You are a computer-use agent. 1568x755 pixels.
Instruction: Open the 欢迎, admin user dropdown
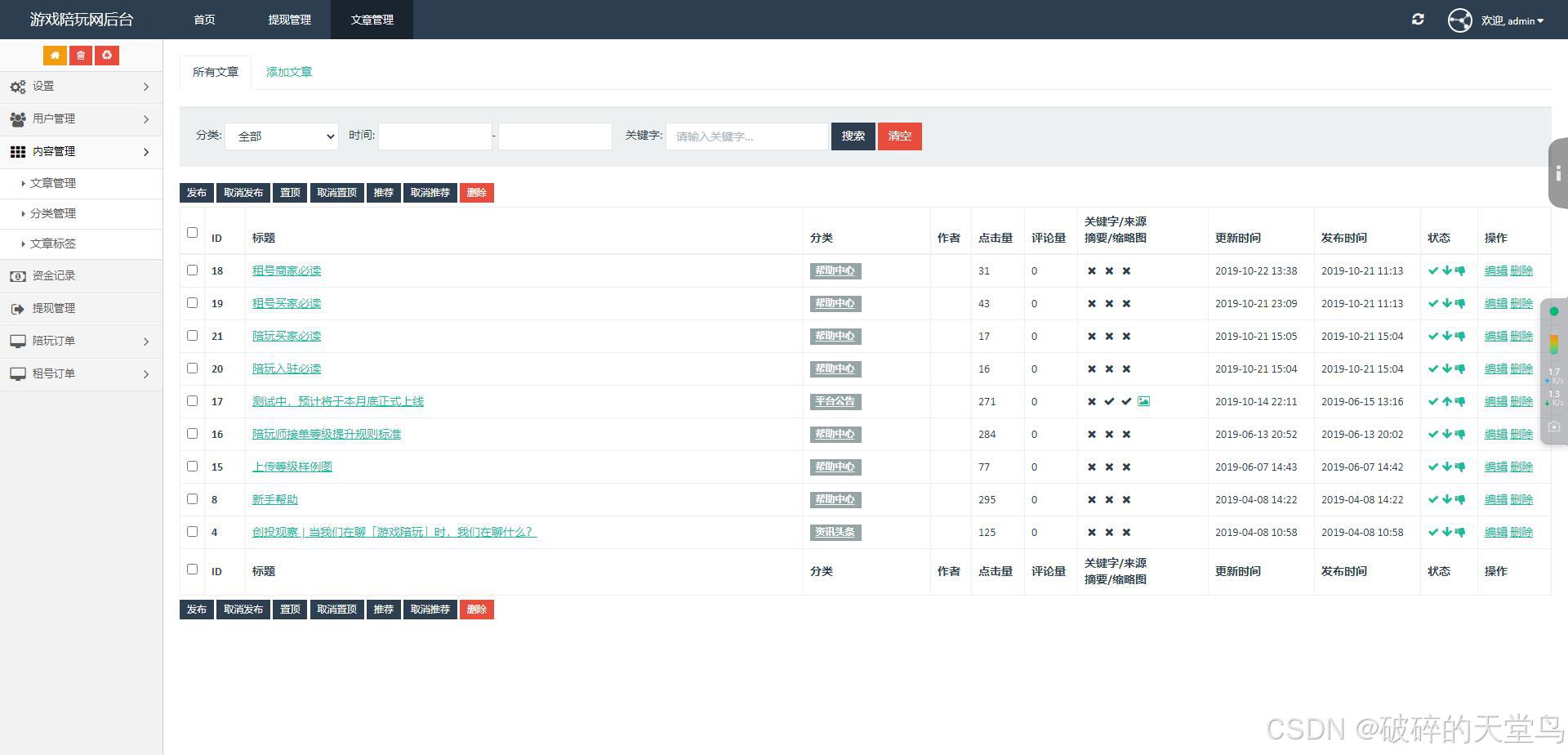point(1512,20)
